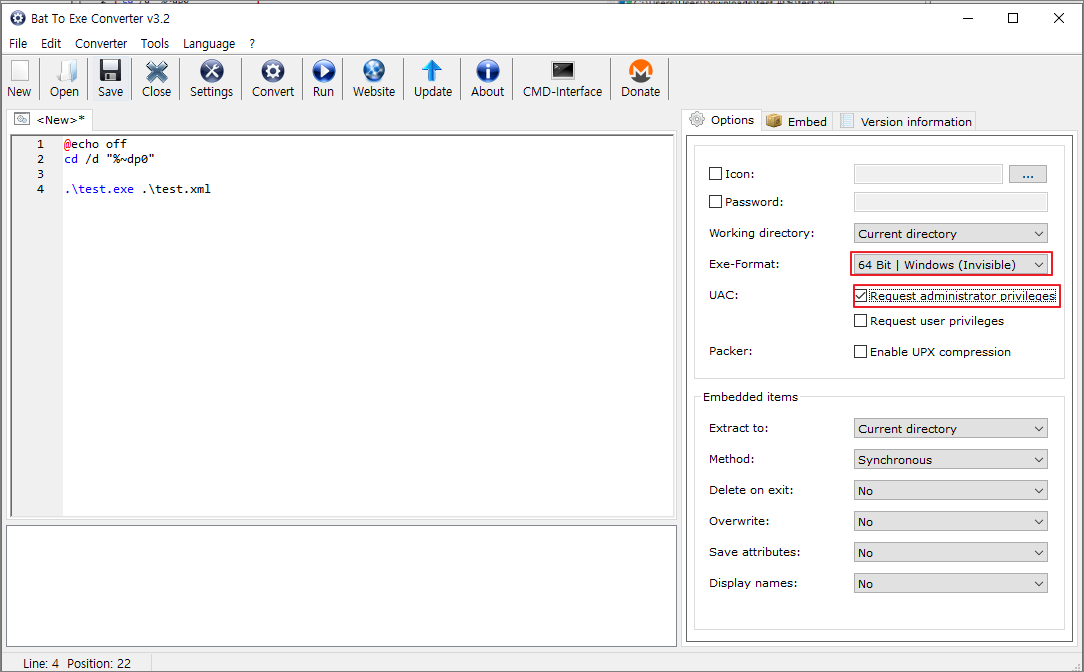This screenshot has height=672, width=1084.
Task: Click code line cd /d "%~dp0"
Action: tap(109, 159)
